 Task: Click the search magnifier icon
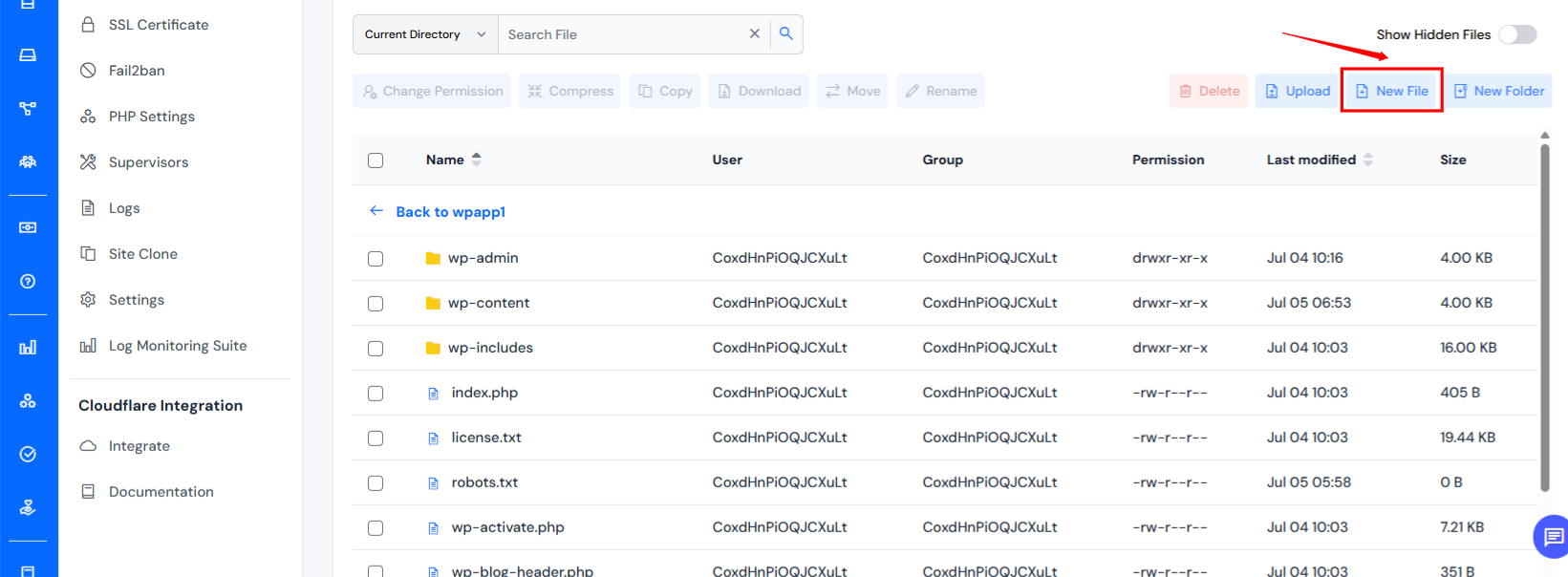coord(786,33)
